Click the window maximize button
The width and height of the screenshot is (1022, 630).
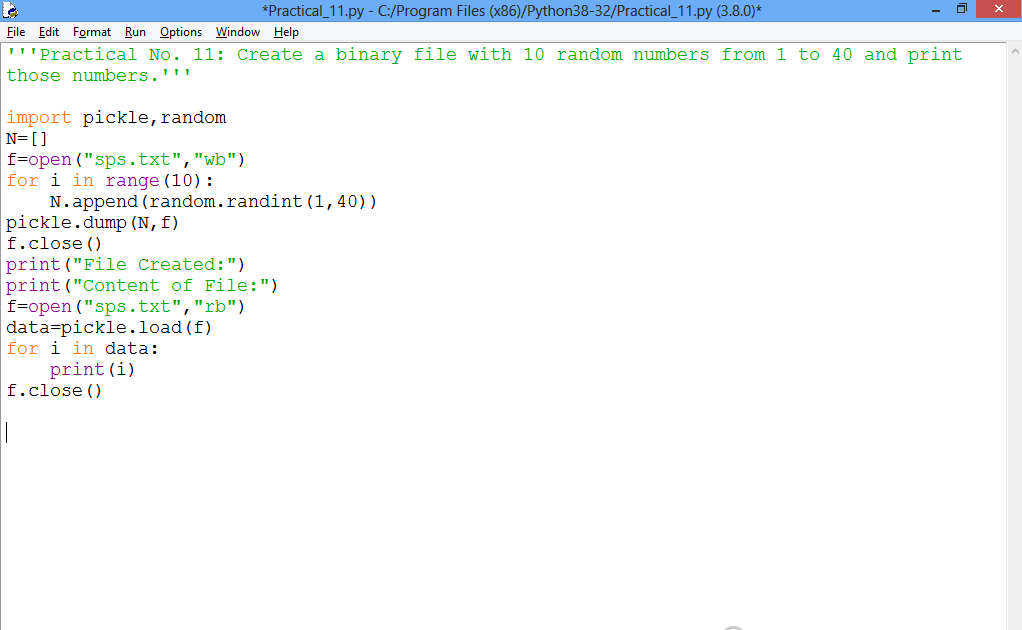[962, 9]
